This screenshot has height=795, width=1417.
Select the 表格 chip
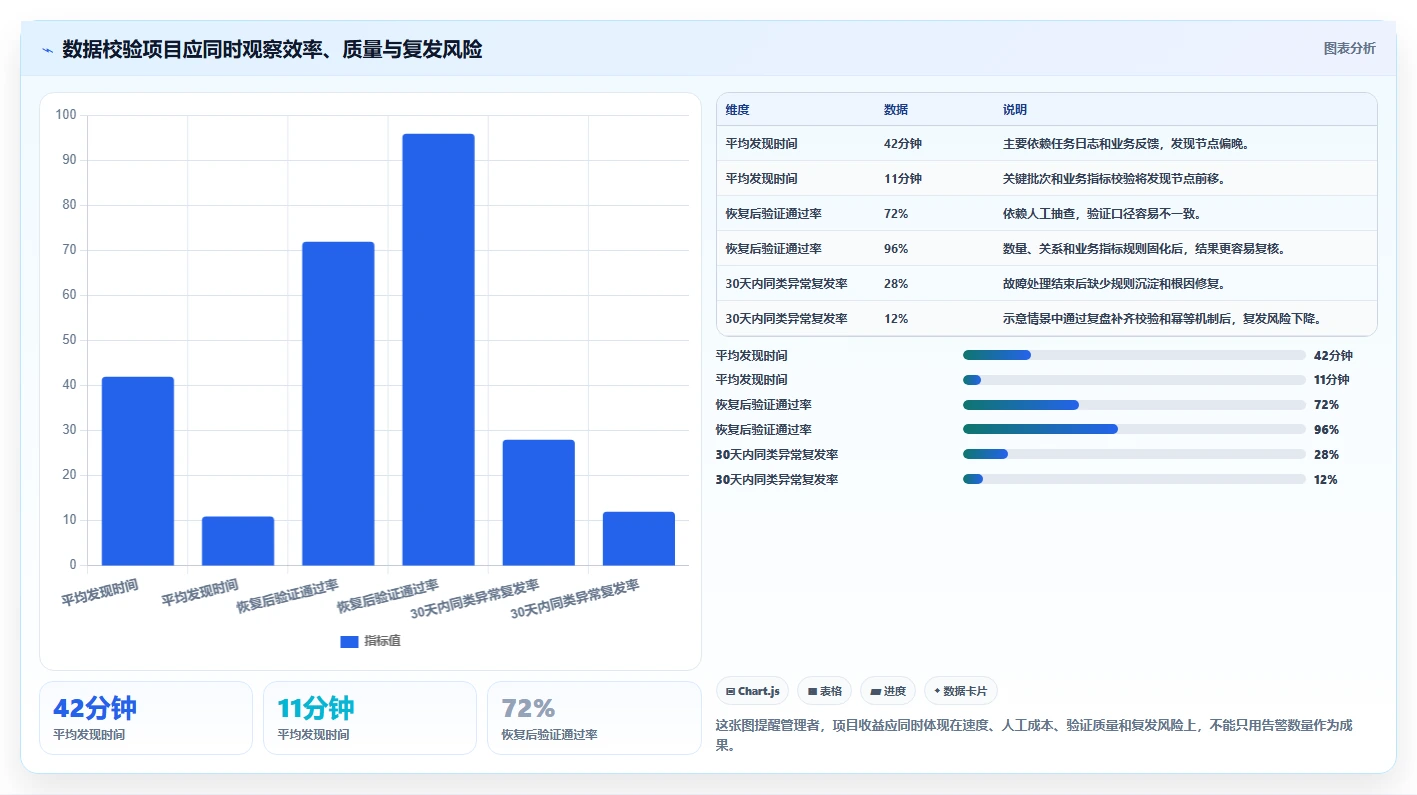pyautogui.click(x=824, y=691)
